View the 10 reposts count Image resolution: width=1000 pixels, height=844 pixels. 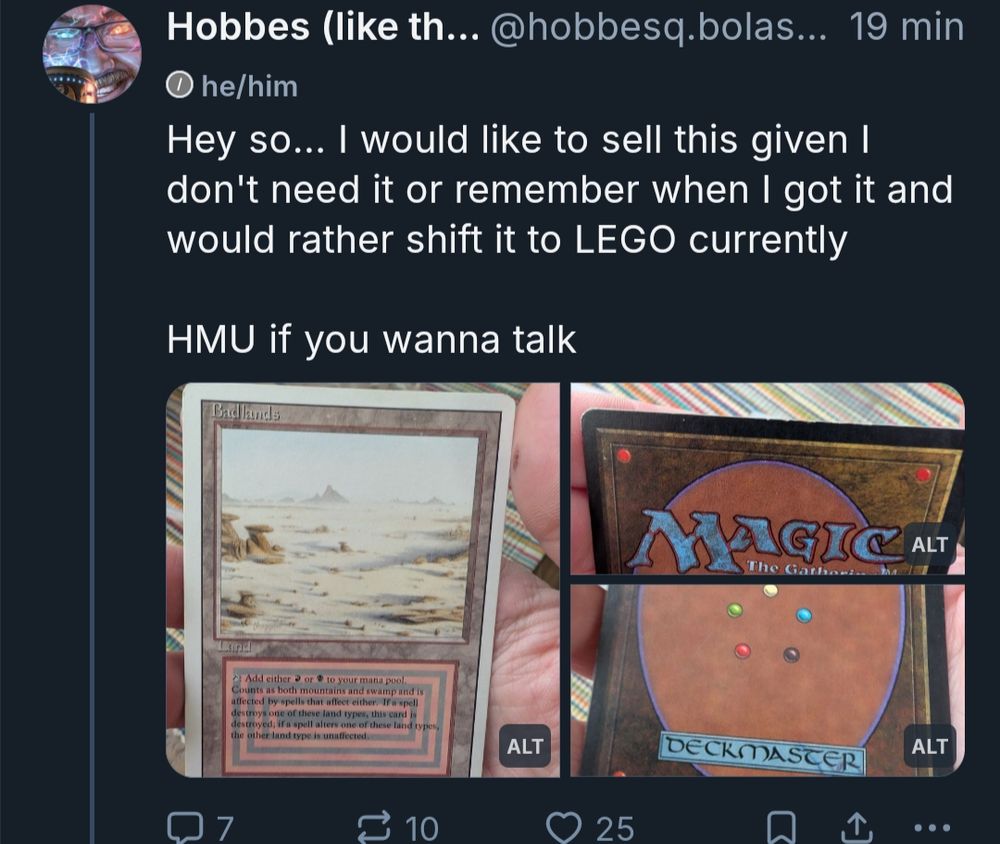tap(422, 828)
